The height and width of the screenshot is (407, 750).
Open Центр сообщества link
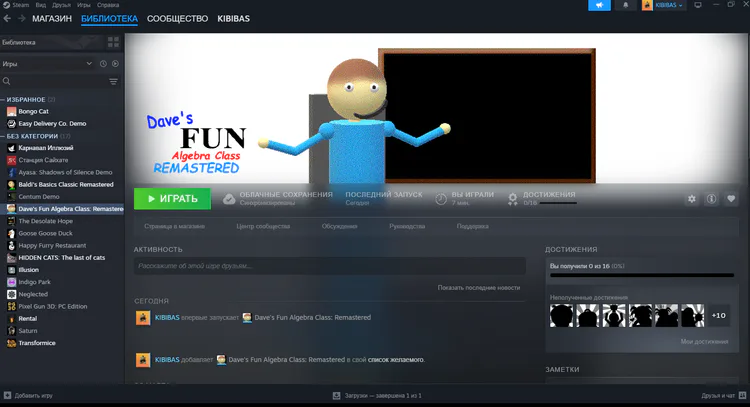click(x=263, y=226)
